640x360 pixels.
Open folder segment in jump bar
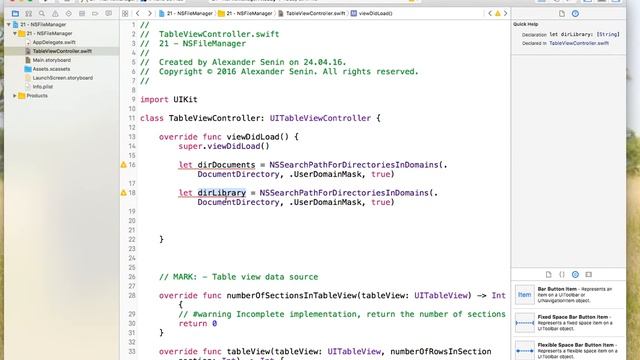click(x=245, y=13)
